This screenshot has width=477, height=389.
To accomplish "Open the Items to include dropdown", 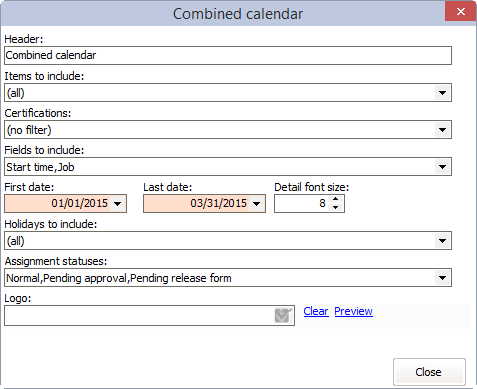I will 443,93.
